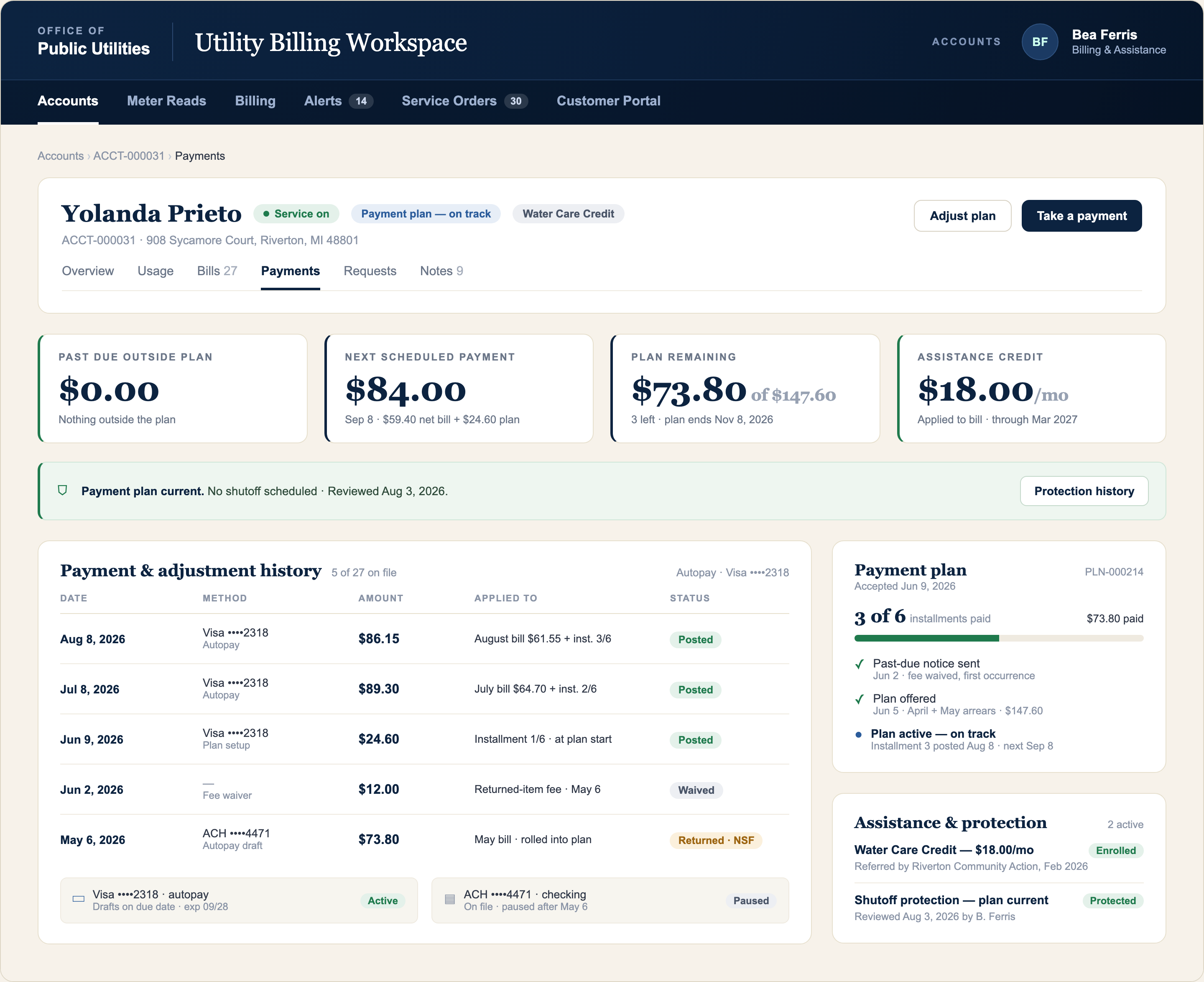
Task: Click the Paused badge on ACH checking
Action: [751, 900]
